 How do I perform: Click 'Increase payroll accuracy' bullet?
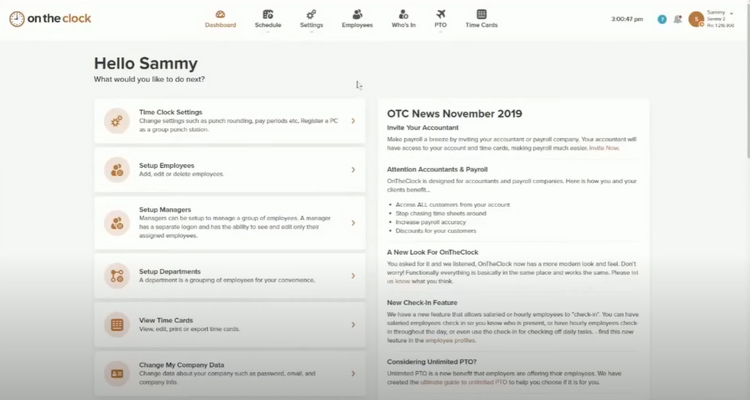(430, 222)
